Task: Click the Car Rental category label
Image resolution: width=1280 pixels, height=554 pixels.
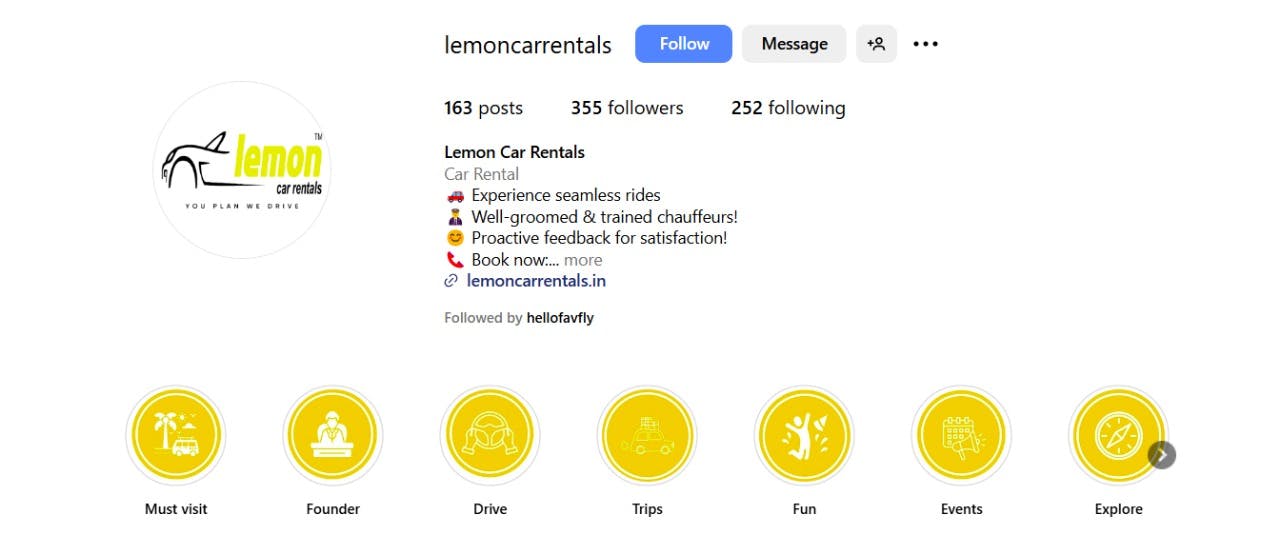Action: click(x=482, y=174)
